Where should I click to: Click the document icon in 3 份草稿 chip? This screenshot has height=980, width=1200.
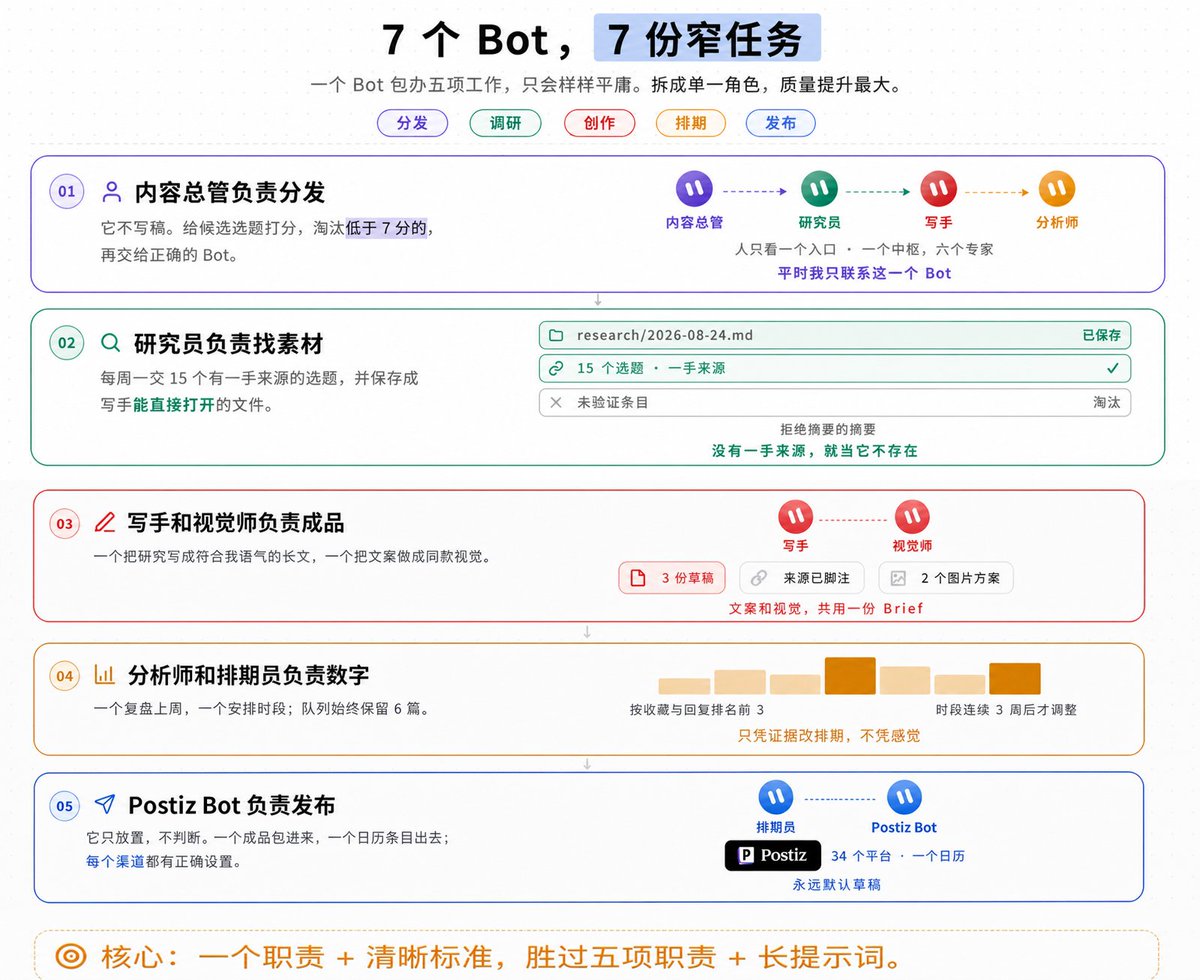coord(638,578)
